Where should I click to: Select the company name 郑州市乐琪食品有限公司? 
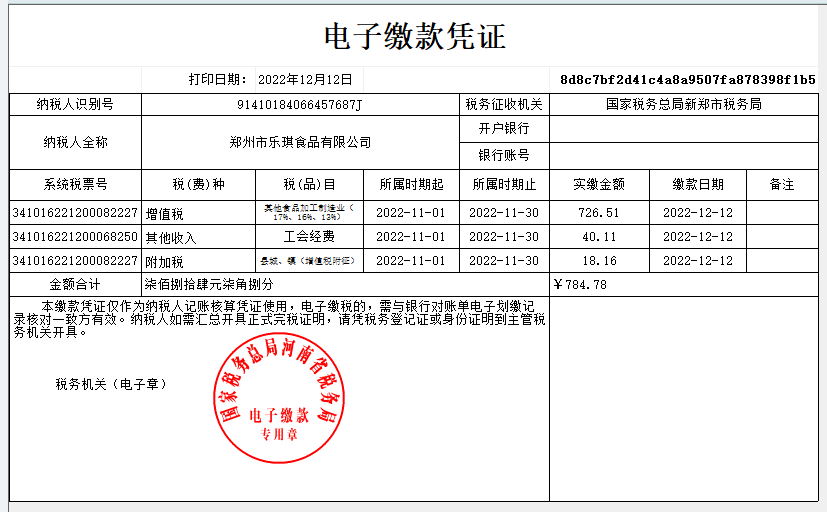point(299,143)
